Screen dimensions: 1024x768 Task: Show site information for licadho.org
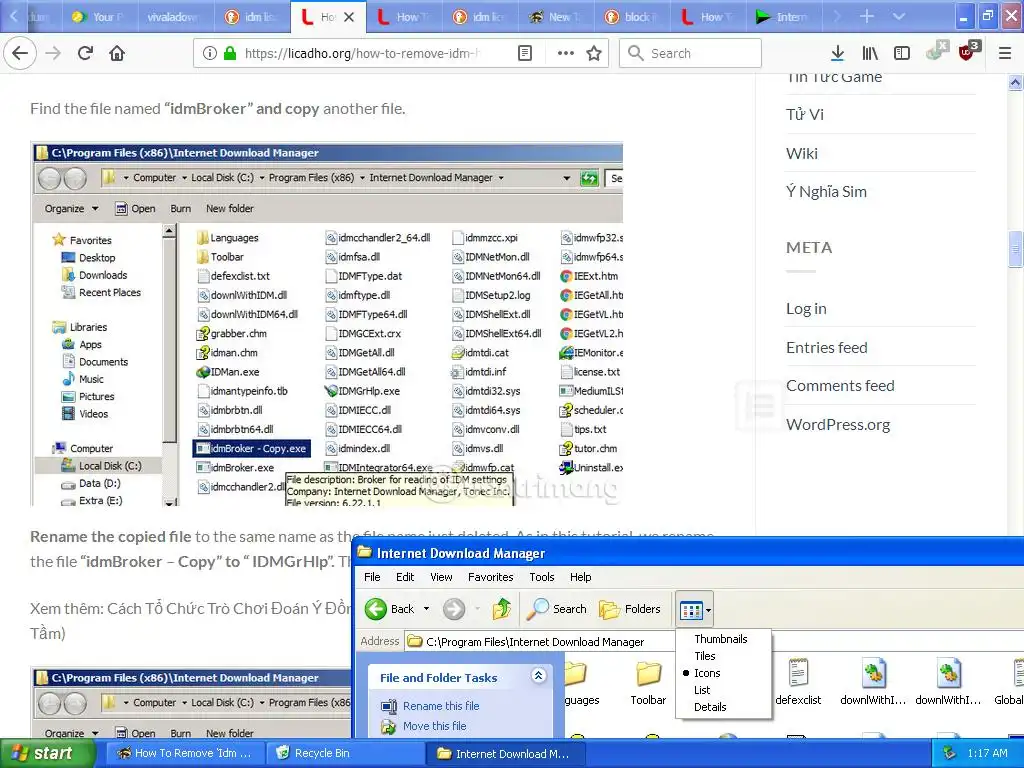(x=209, y=53)
